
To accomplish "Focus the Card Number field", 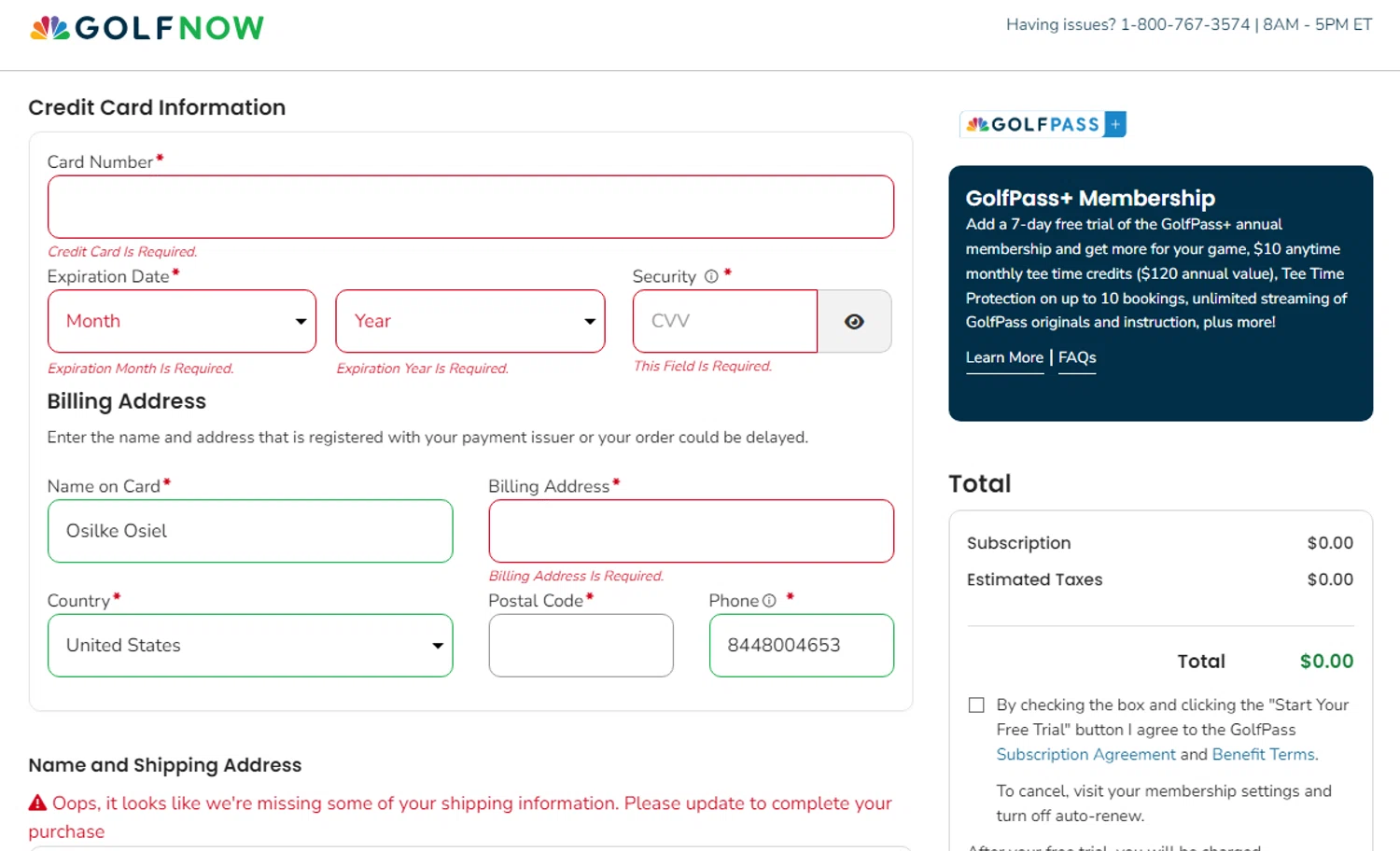I will 470,207.
